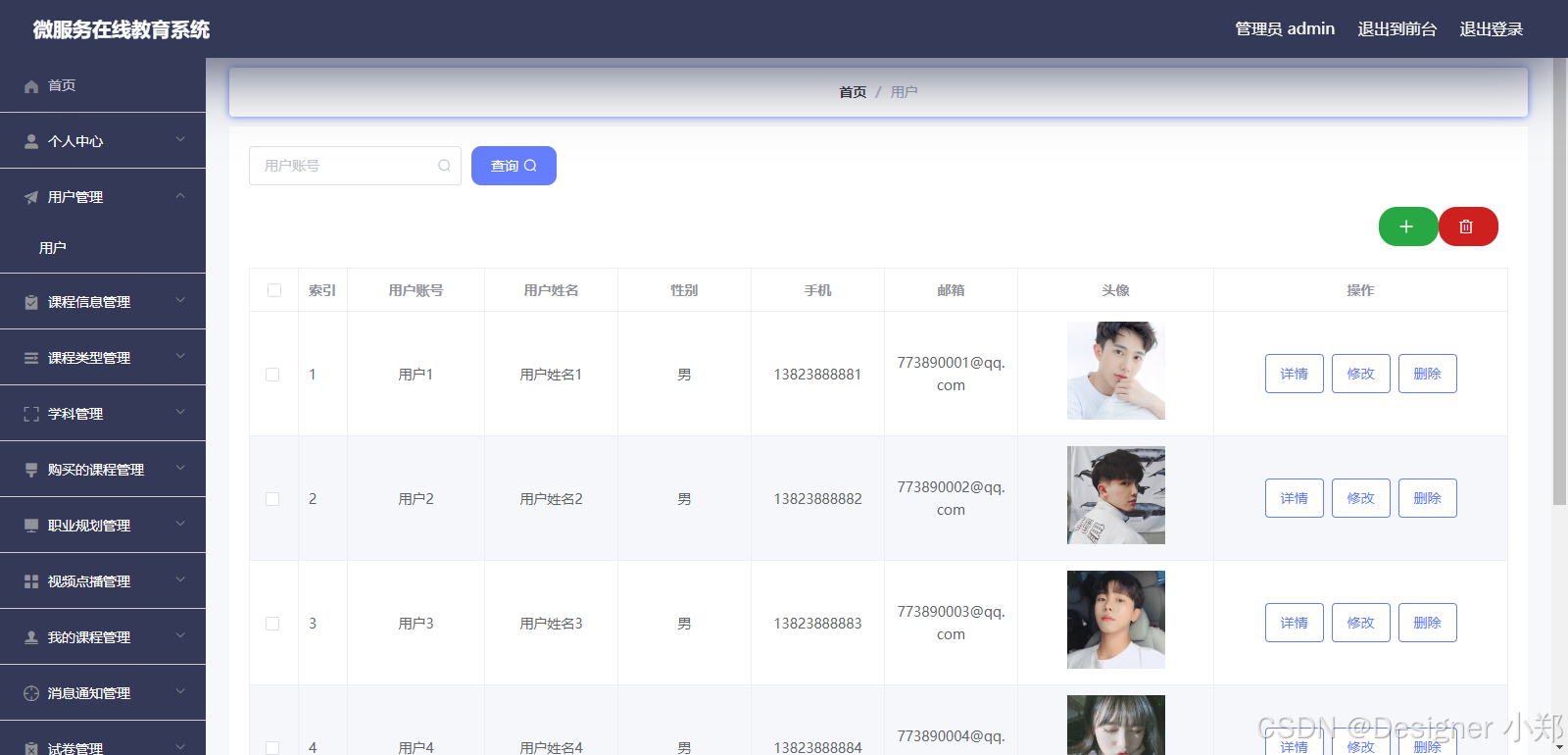
Task: Expand the 视频点播管理 chevron
Action: click(180, 580)
